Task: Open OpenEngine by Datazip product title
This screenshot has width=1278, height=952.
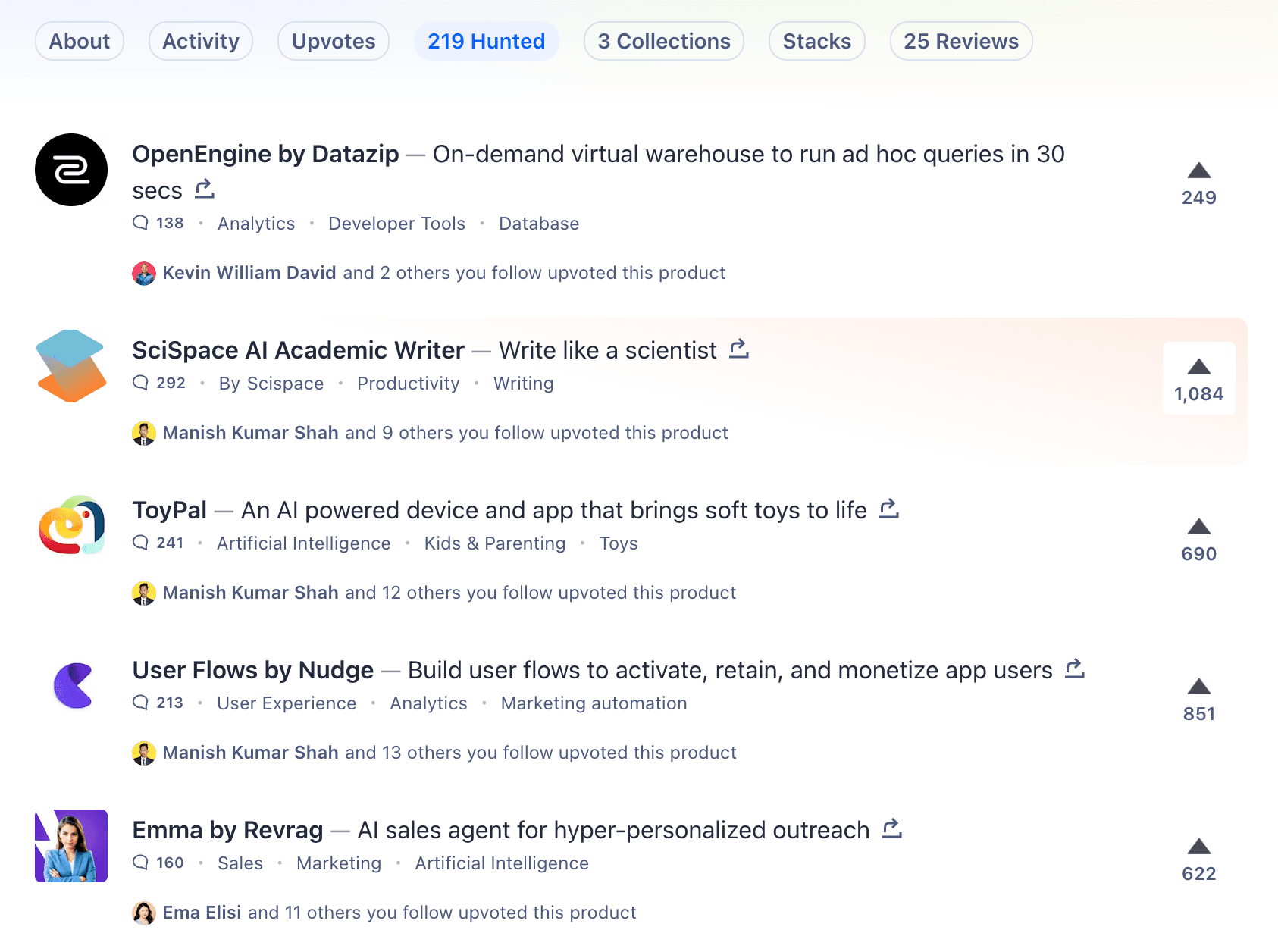Action: pos(265,154)
